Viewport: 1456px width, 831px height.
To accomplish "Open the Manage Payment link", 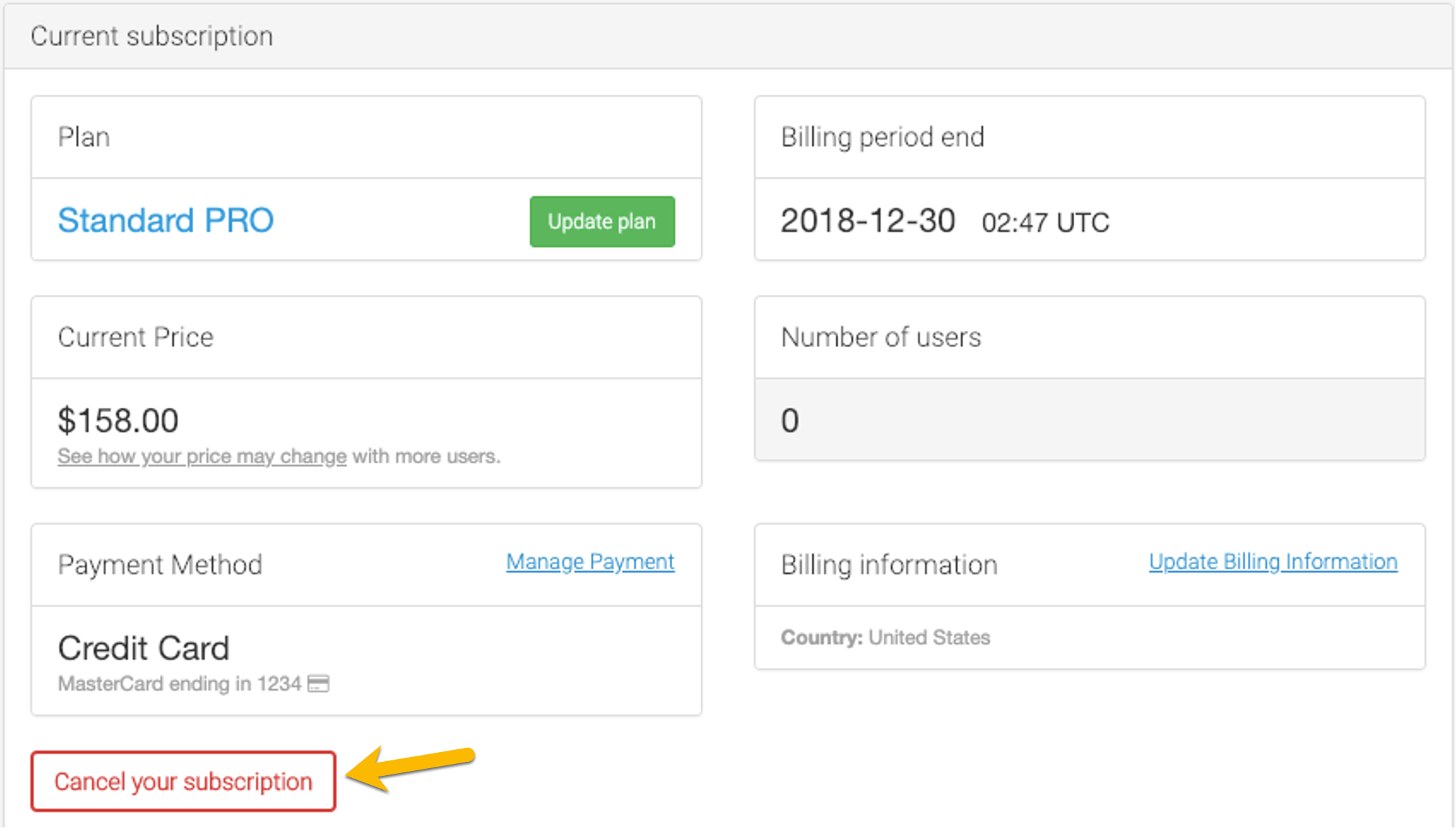I will click(590, 561).
